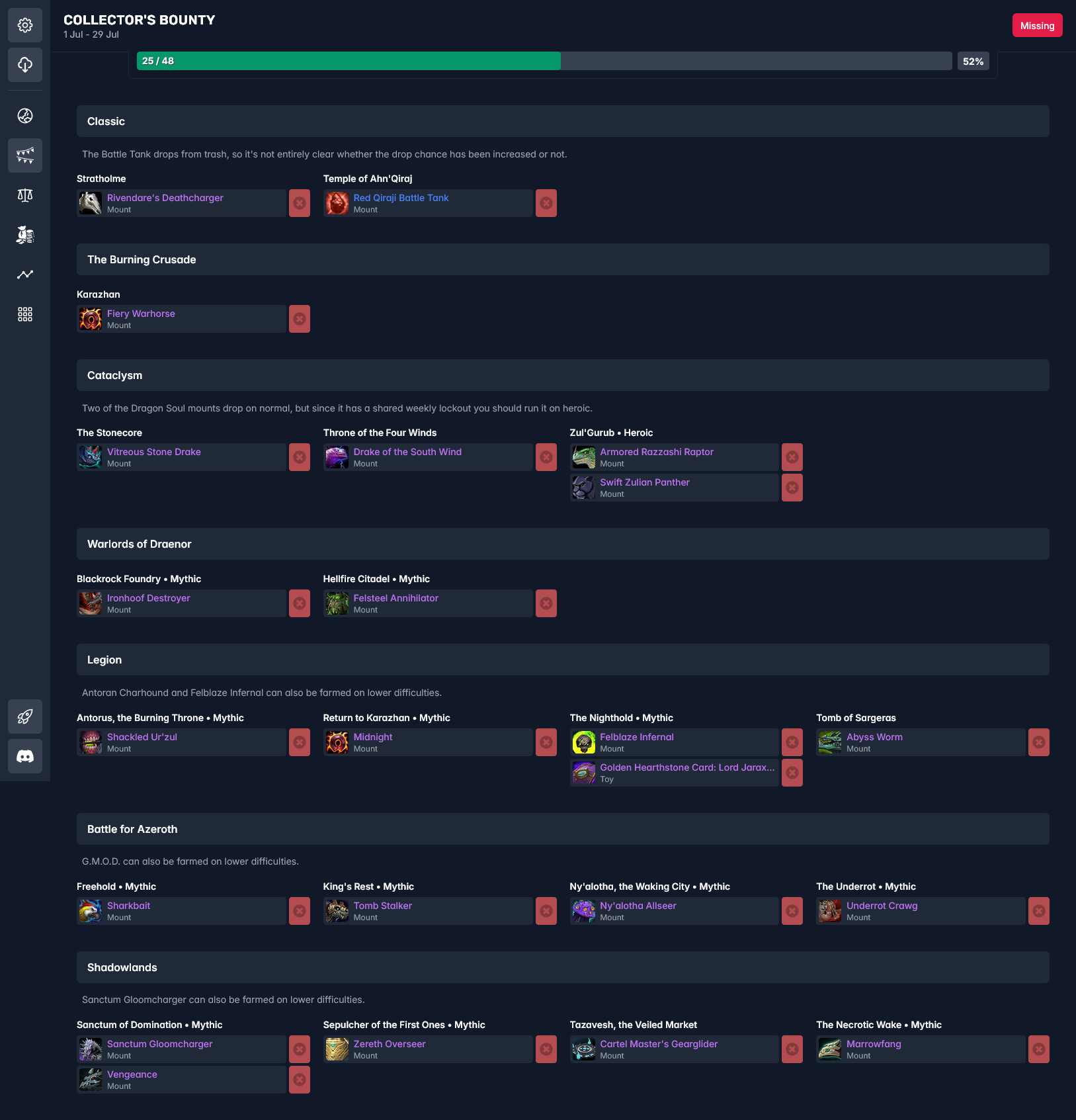Click Ironhoof Destroyer mount icon
This screenshot has height=1120, width=1076.
pos(91,603)
